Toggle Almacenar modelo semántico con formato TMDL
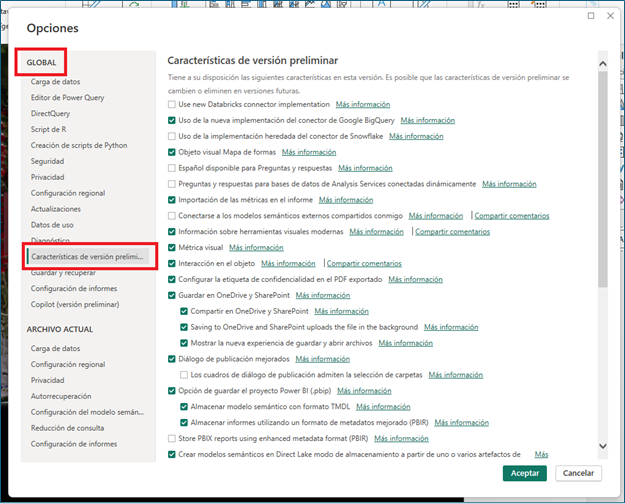 click(184, 406)
